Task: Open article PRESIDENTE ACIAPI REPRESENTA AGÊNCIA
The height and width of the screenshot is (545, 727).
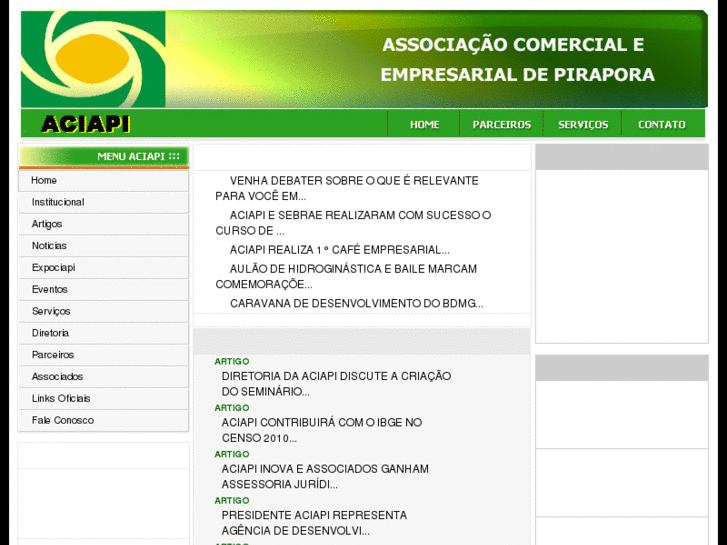Action: (314, 523)
